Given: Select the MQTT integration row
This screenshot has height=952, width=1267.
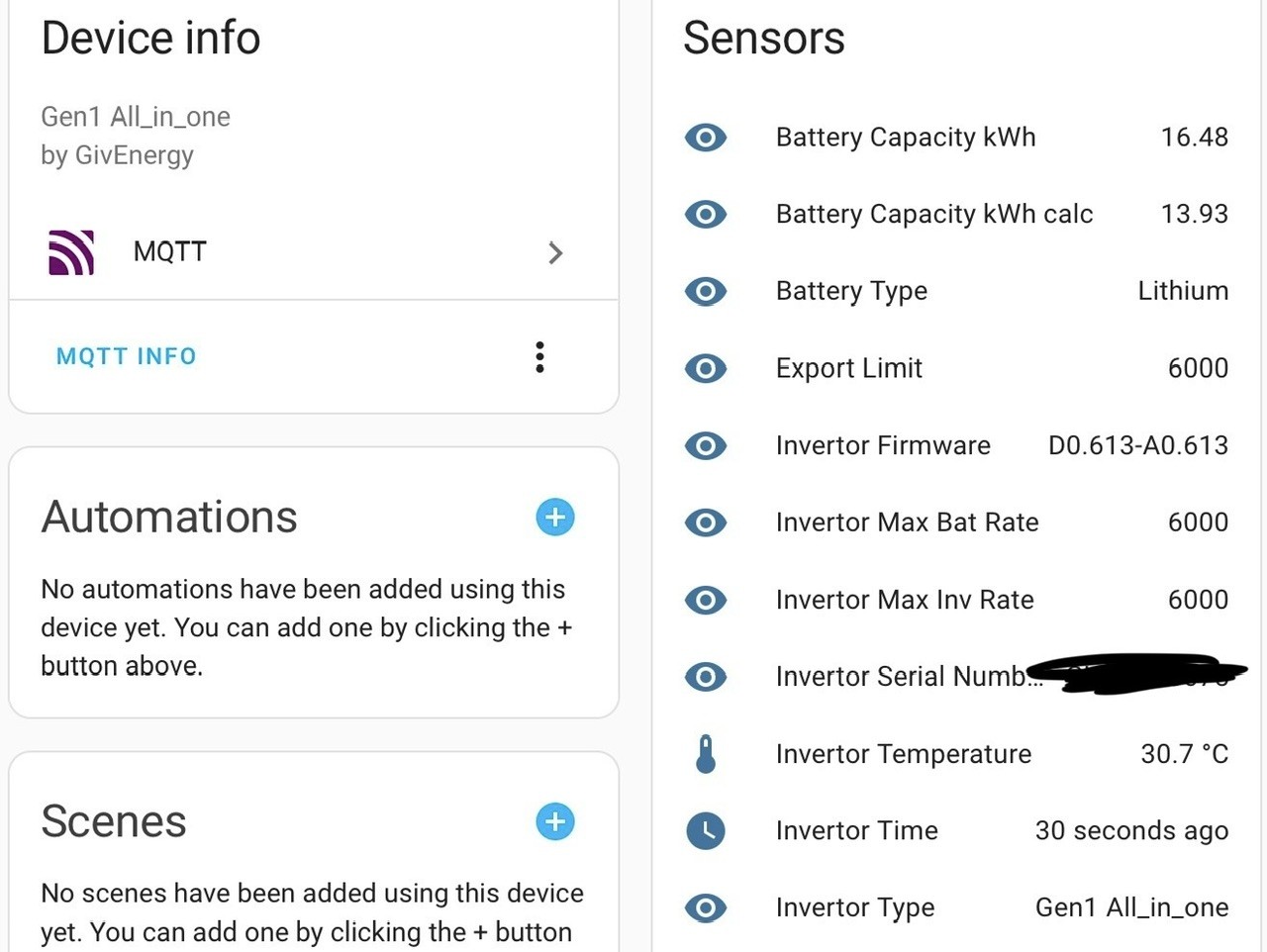Looking at the screenshot, I should (314, 252).
